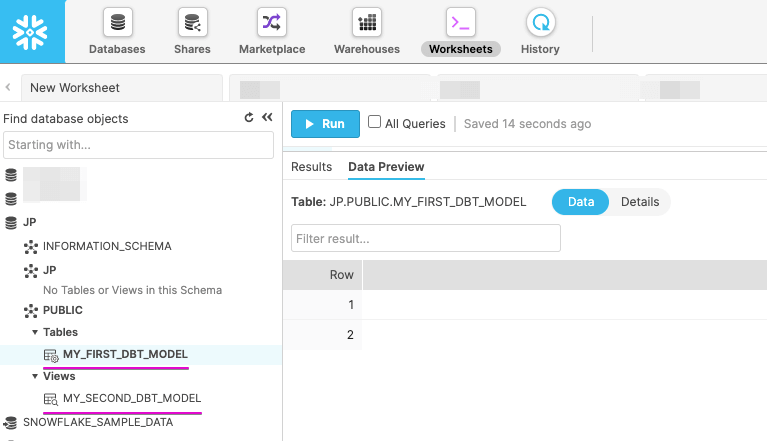The height and width of the screenshot is (441, 767).
Task: Click the database object search box
Action: [137, 145]
